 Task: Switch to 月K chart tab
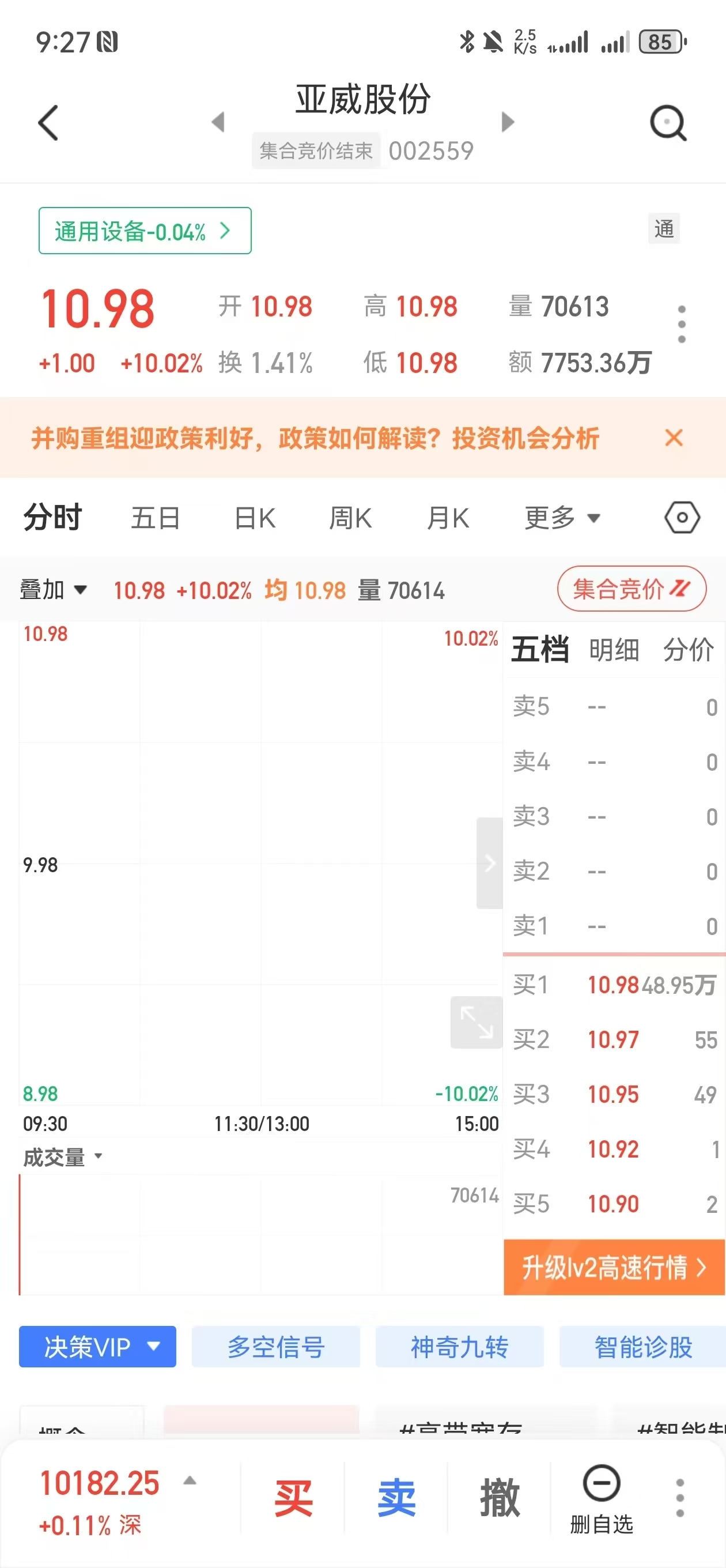(448, 518)
